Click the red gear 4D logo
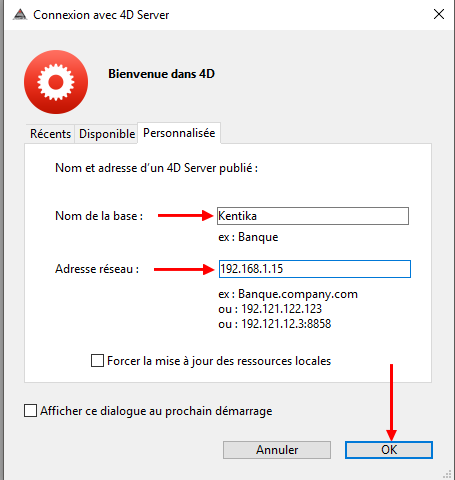This screenshot has height=480, width=455. [56, 82]
